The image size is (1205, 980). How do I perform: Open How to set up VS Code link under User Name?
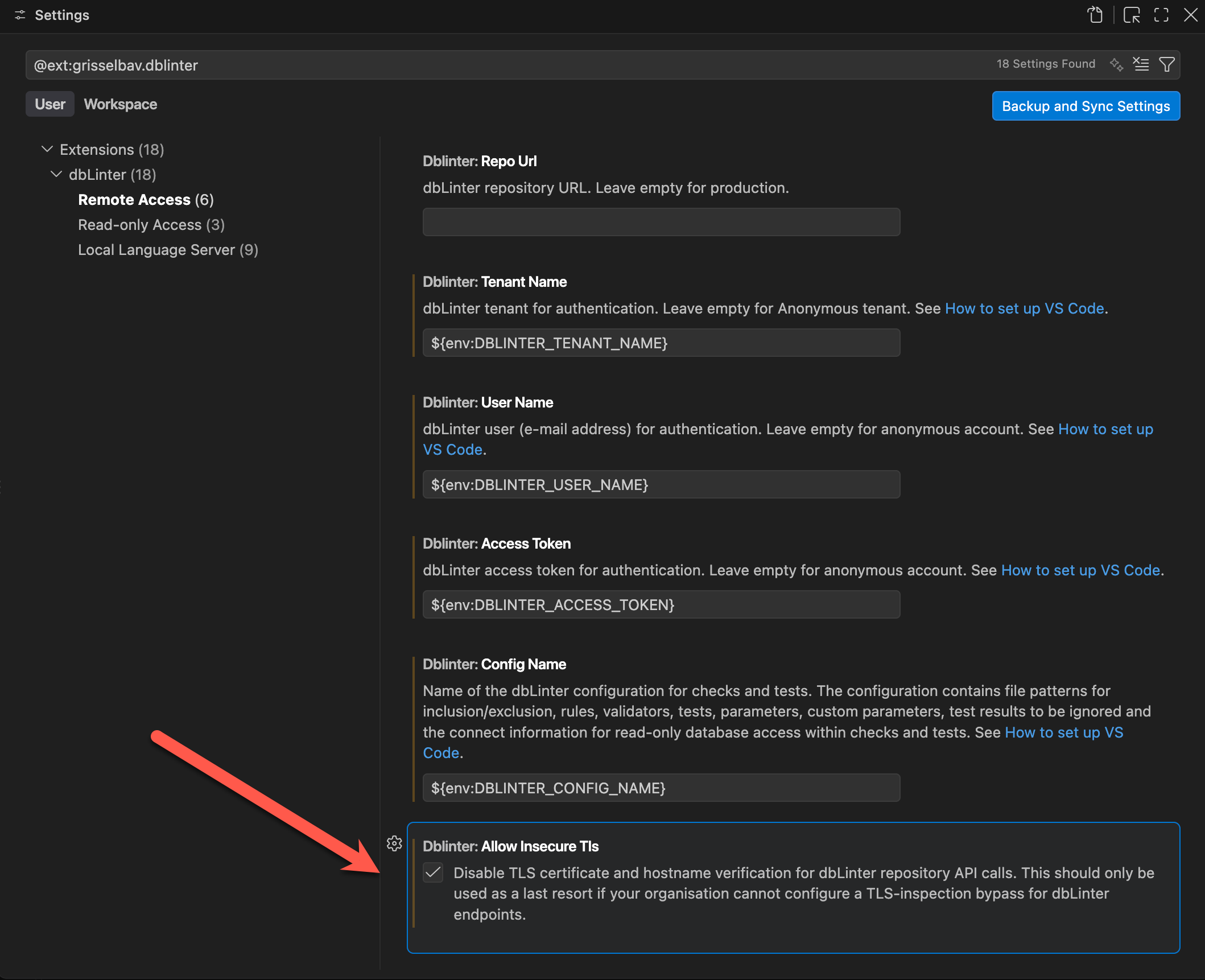(x=1105, y=429)
